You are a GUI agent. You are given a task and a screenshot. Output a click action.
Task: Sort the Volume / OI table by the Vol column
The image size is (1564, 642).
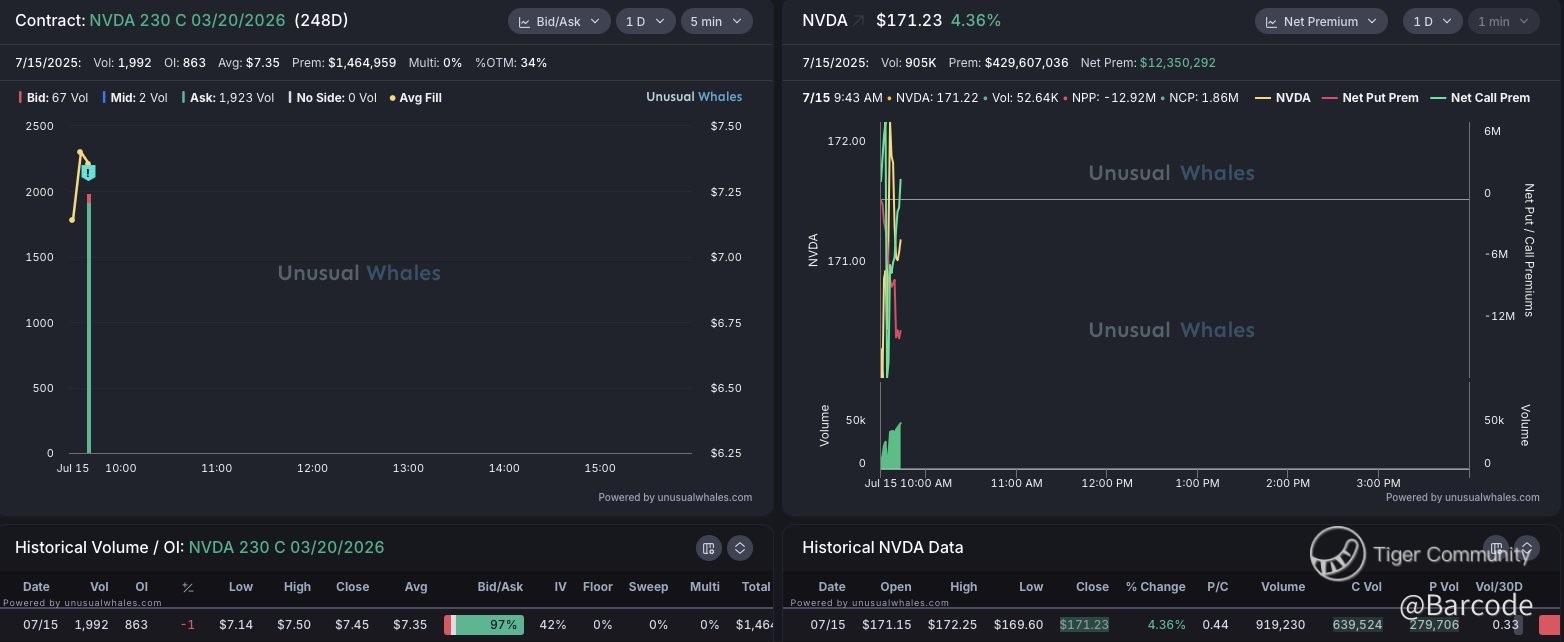(99, 587)
